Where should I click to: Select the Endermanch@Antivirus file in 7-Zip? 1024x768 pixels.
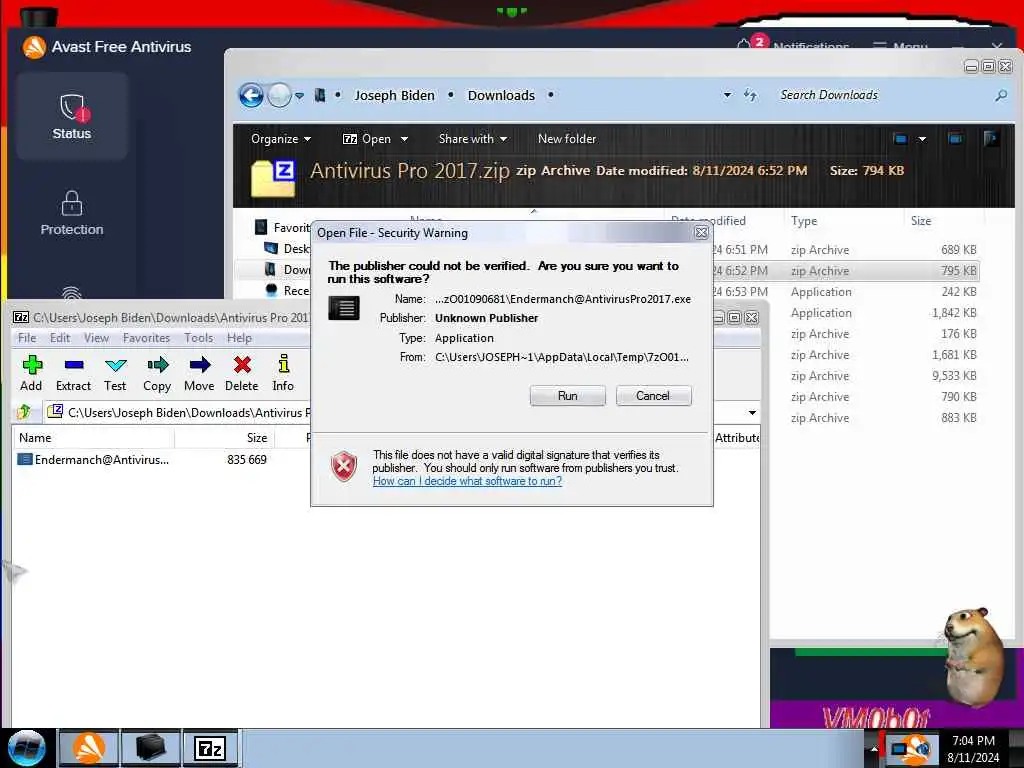pos(102,460)
